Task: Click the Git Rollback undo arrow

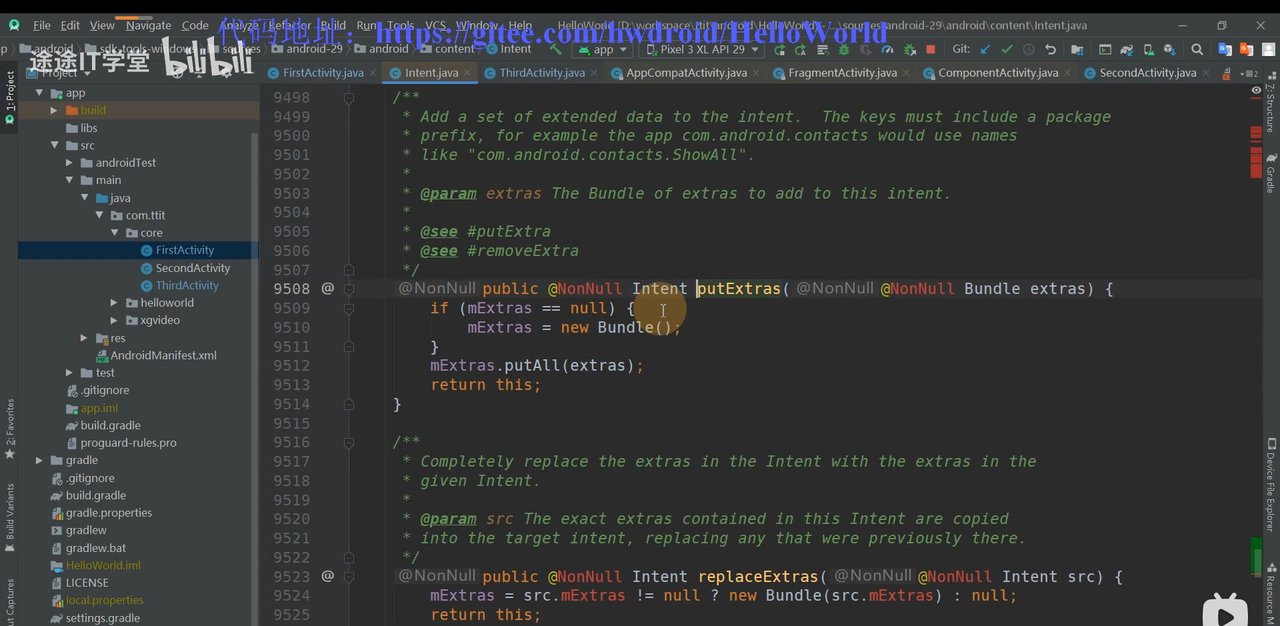Action: 1050,49
